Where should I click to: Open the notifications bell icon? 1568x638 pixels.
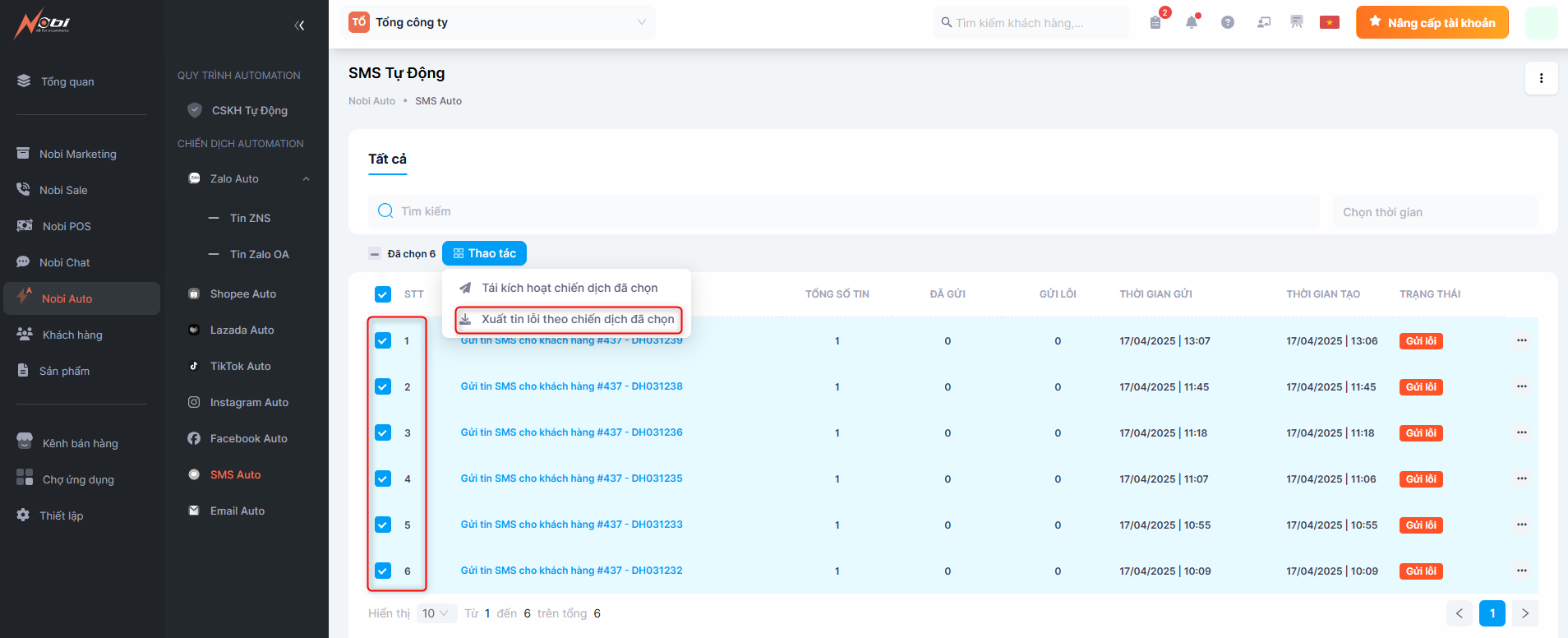pos(1191,23)
